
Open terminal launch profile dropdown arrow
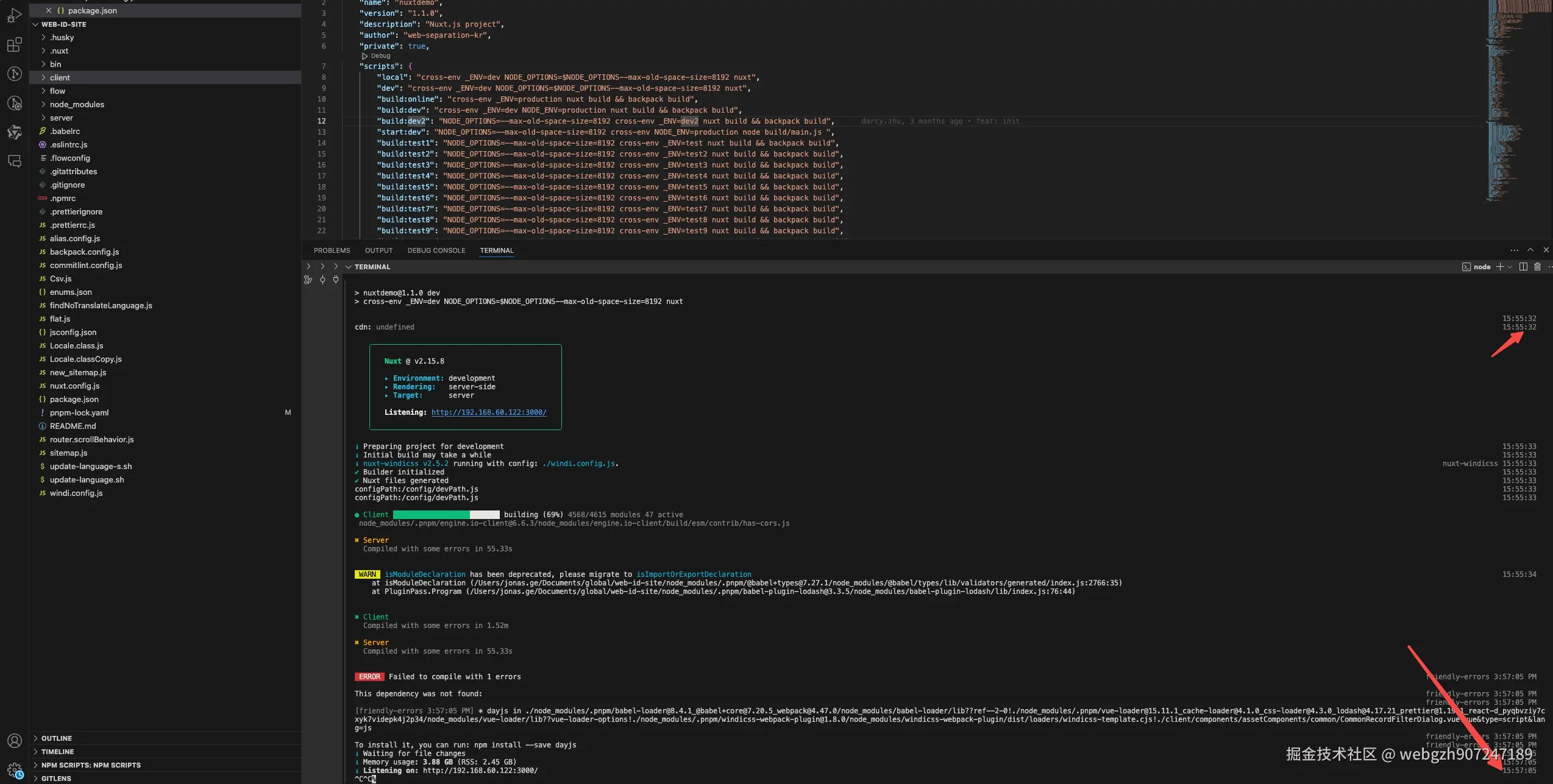(1510, 267)
